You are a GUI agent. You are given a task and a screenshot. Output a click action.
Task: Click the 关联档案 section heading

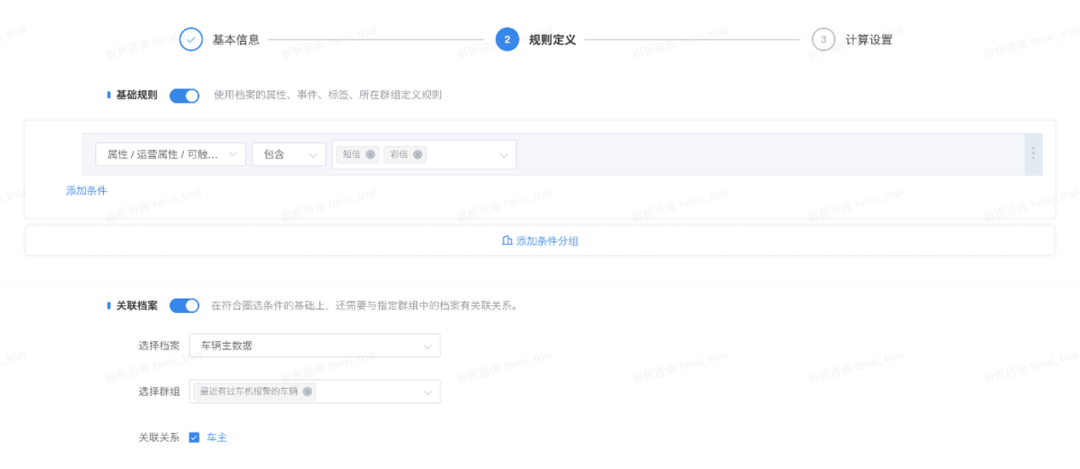136,305
